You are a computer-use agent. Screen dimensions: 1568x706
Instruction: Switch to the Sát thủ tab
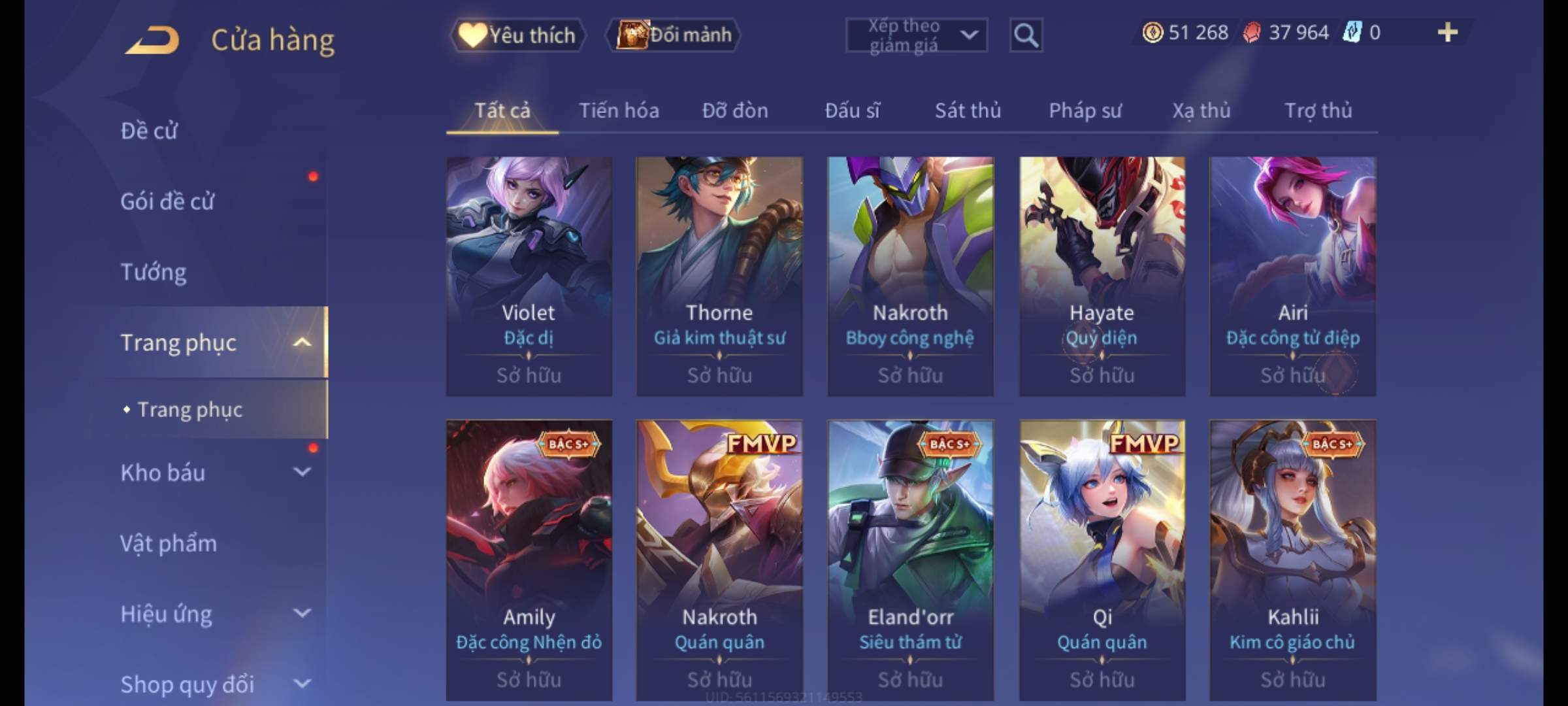click(968, 110)
